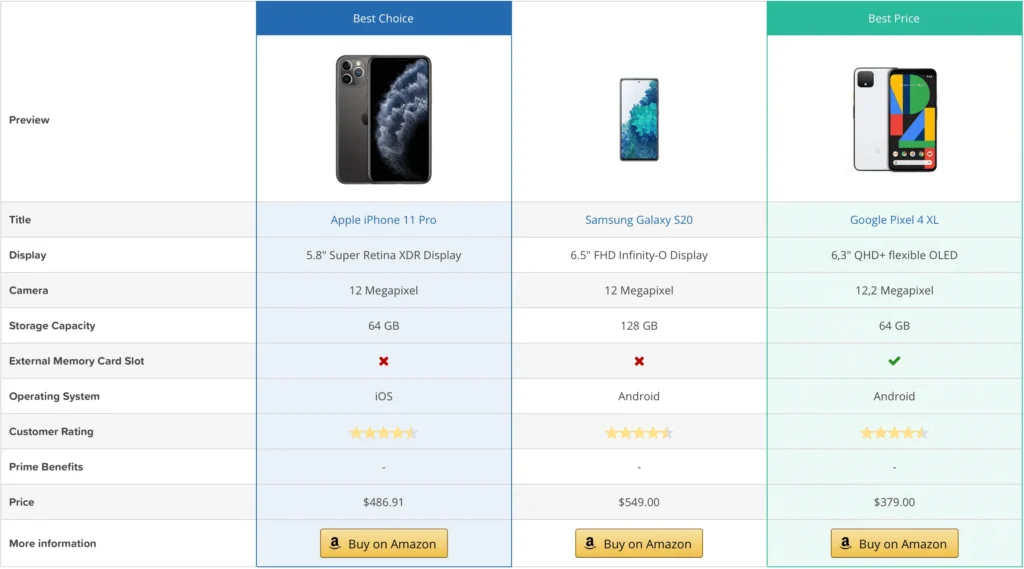Click the Google Pixel 4 XL image
Screen dimensions: 1024x569
tap(894, 119)
